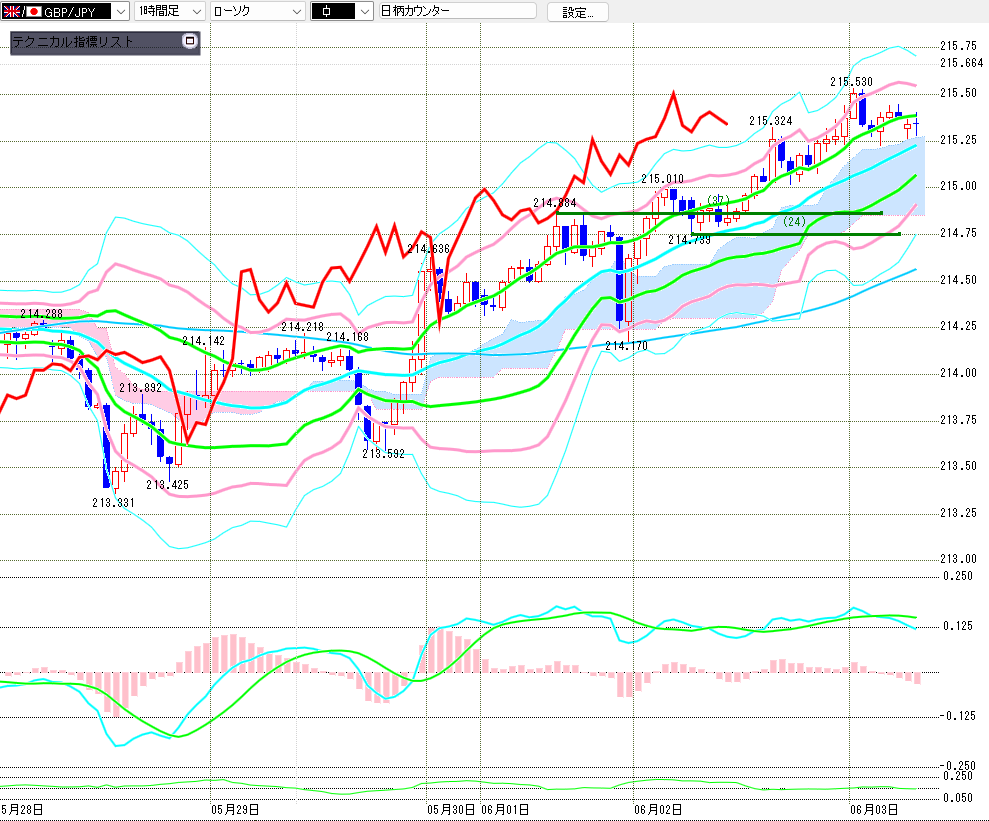Select the 213.331 low price label

tap(114, 503)
